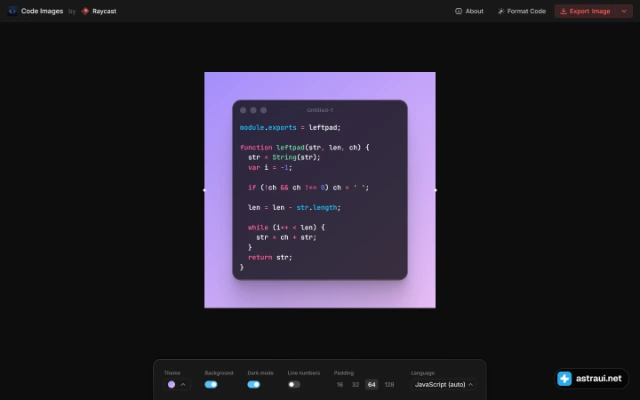Open the JavaScript (auto) language dropdown
Screen dimensions: 640x400
coord(444,384)
